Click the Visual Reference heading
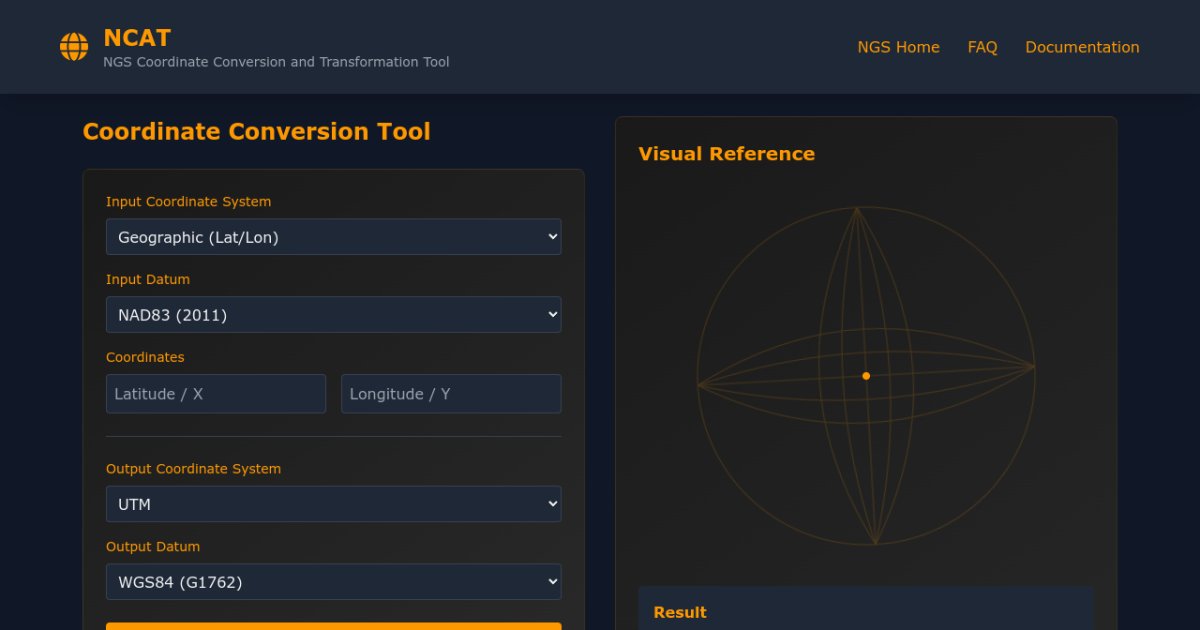This screenshot has width=1200, height=630. (726, 154)
